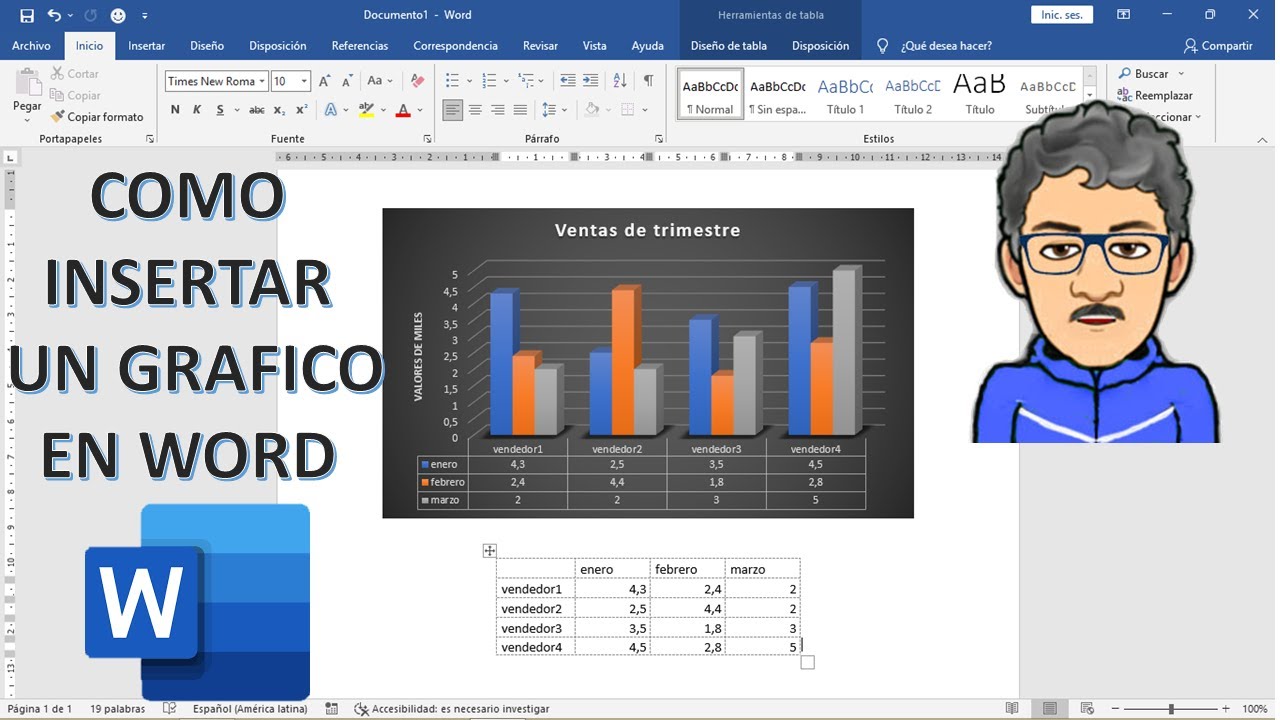
Task: Expand the Fuente dialog launcher
Action: point(427,139)
